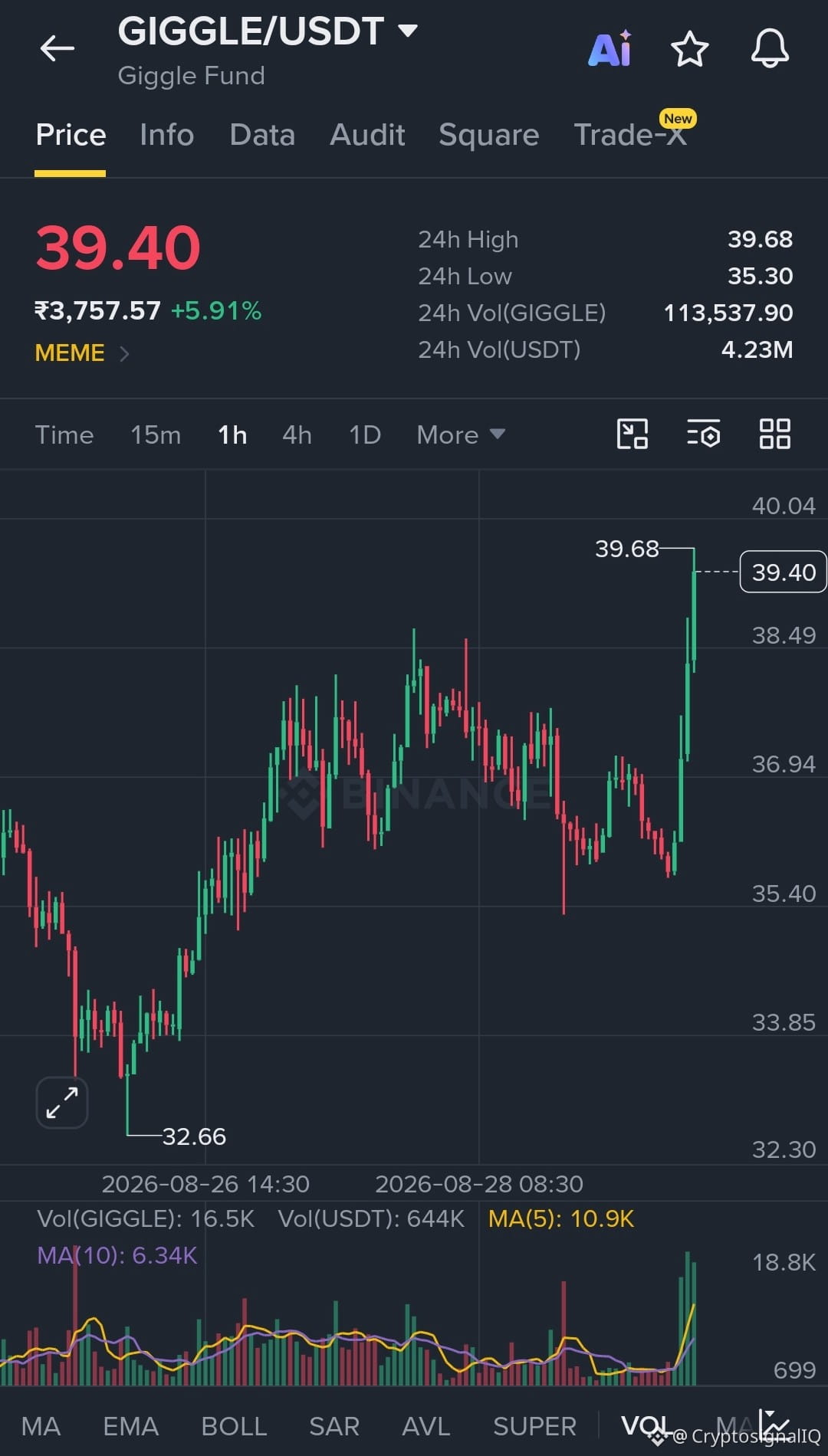
Task: Tap the 24h Vol(USDT) value 4.23M
Action: coord(757,349)
